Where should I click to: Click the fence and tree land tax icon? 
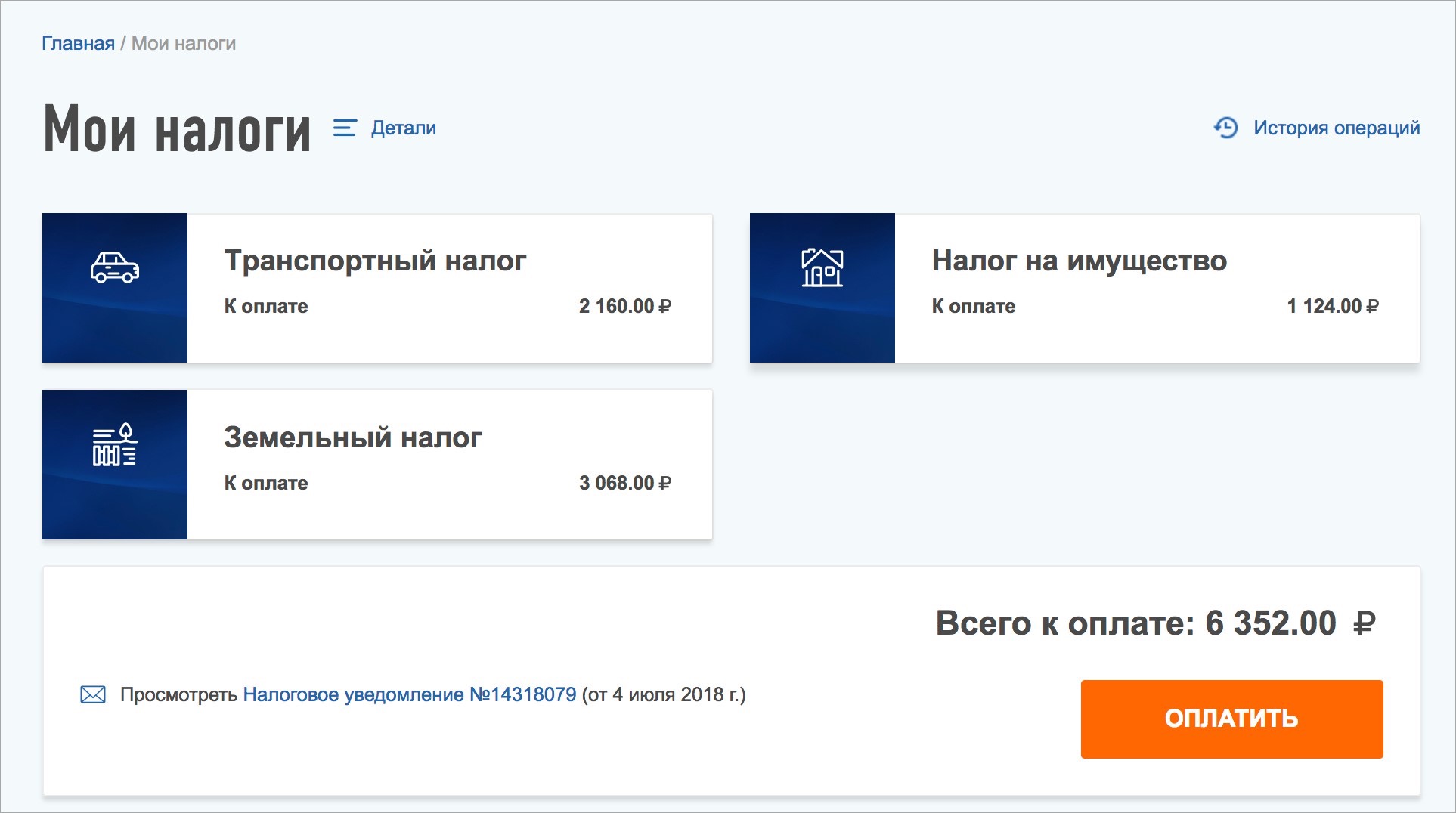pos(114,444)
